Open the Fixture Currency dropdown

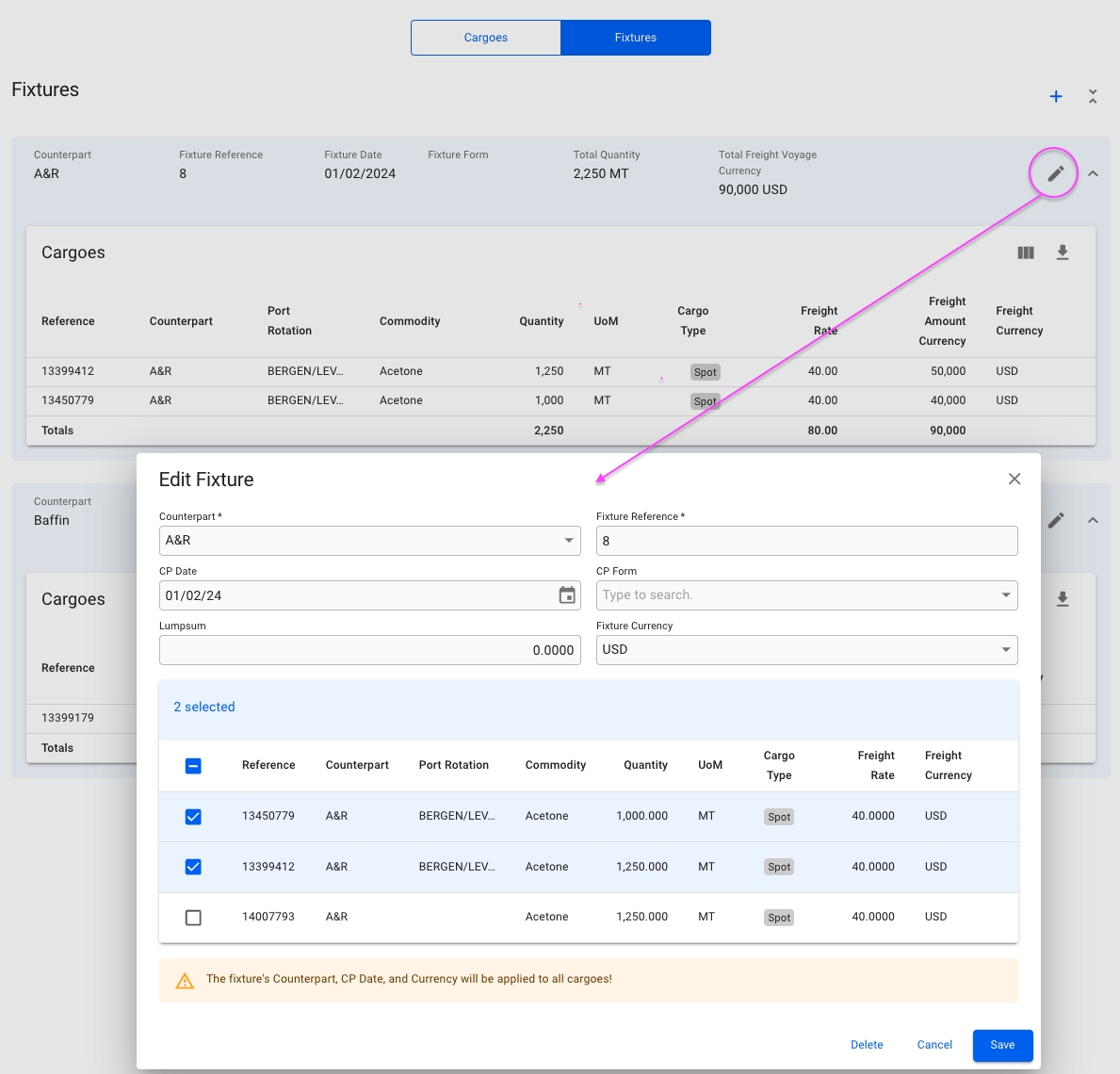pyautogui.click(x=1005, y=650)
